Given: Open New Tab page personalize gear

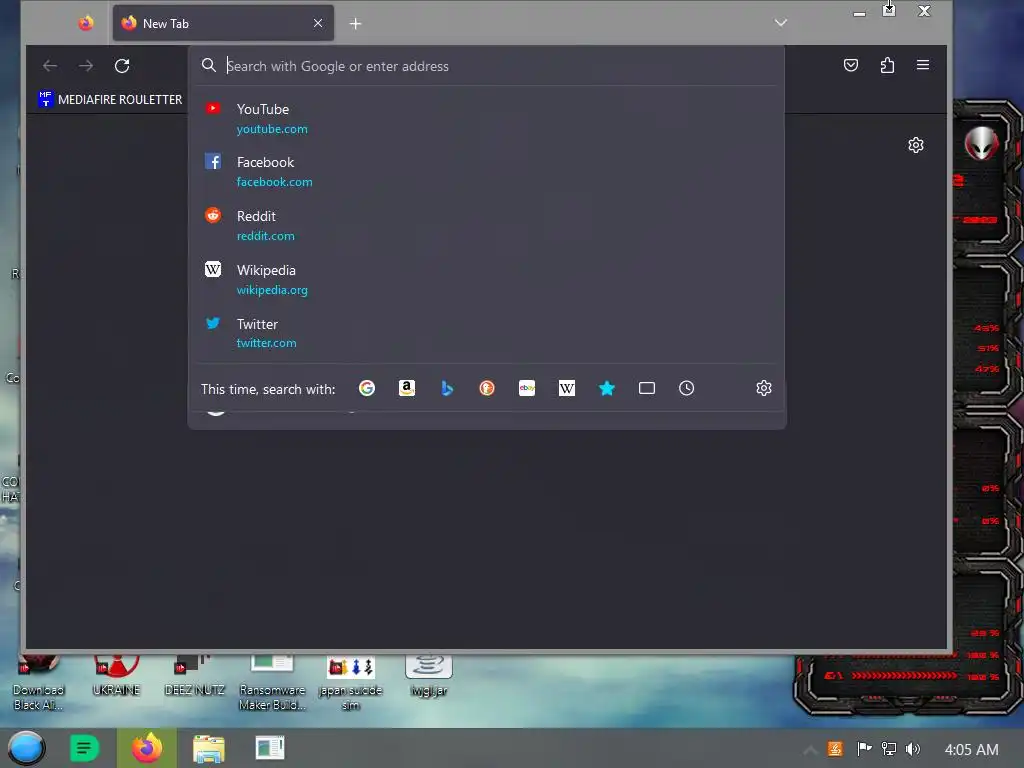Looking at the screenshot, I should pos(916,145).
